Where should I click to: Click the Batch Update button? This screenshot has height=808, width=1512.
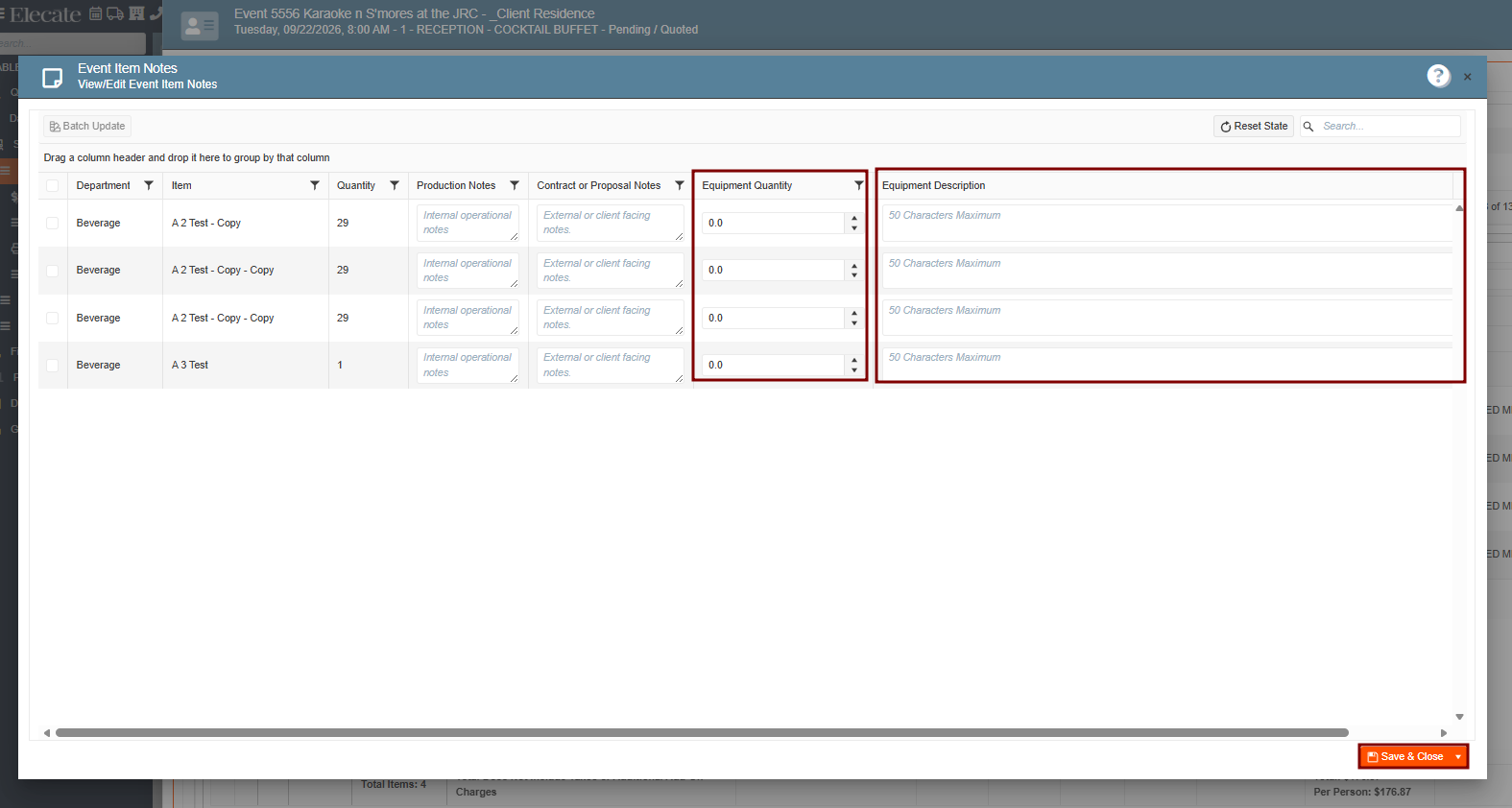(x=87, y=127)
